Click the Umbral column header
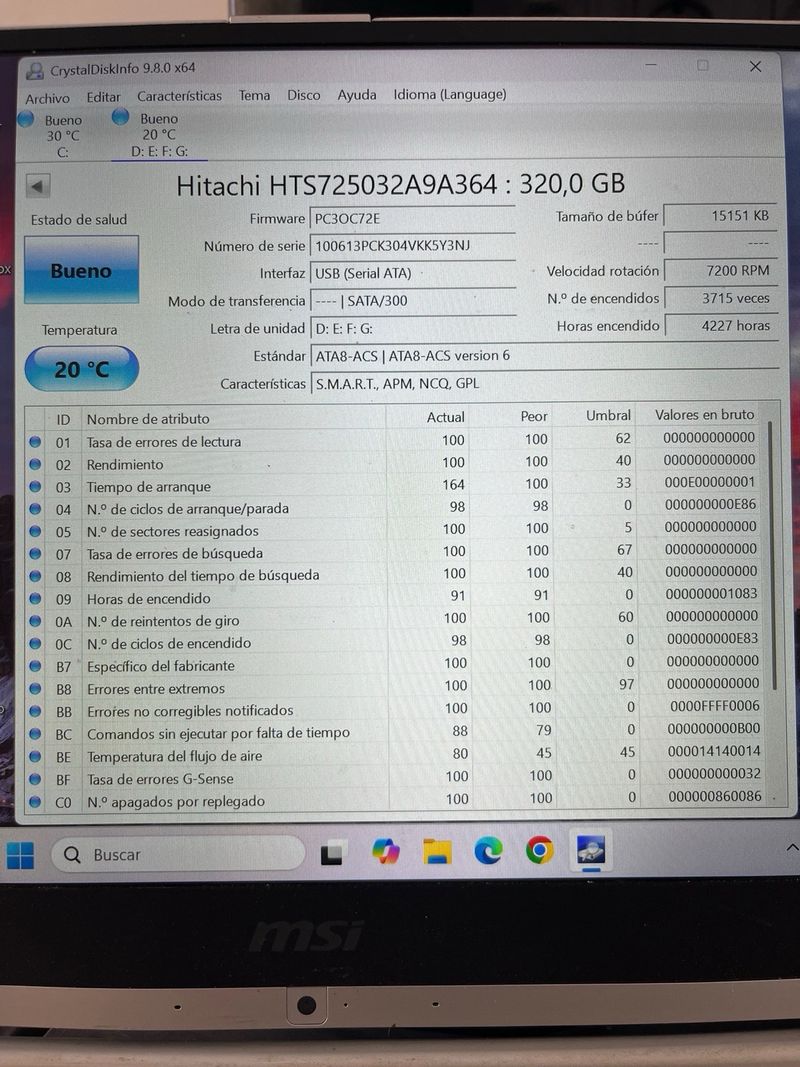Viewport: 800px width, 1067px height. 608,415
